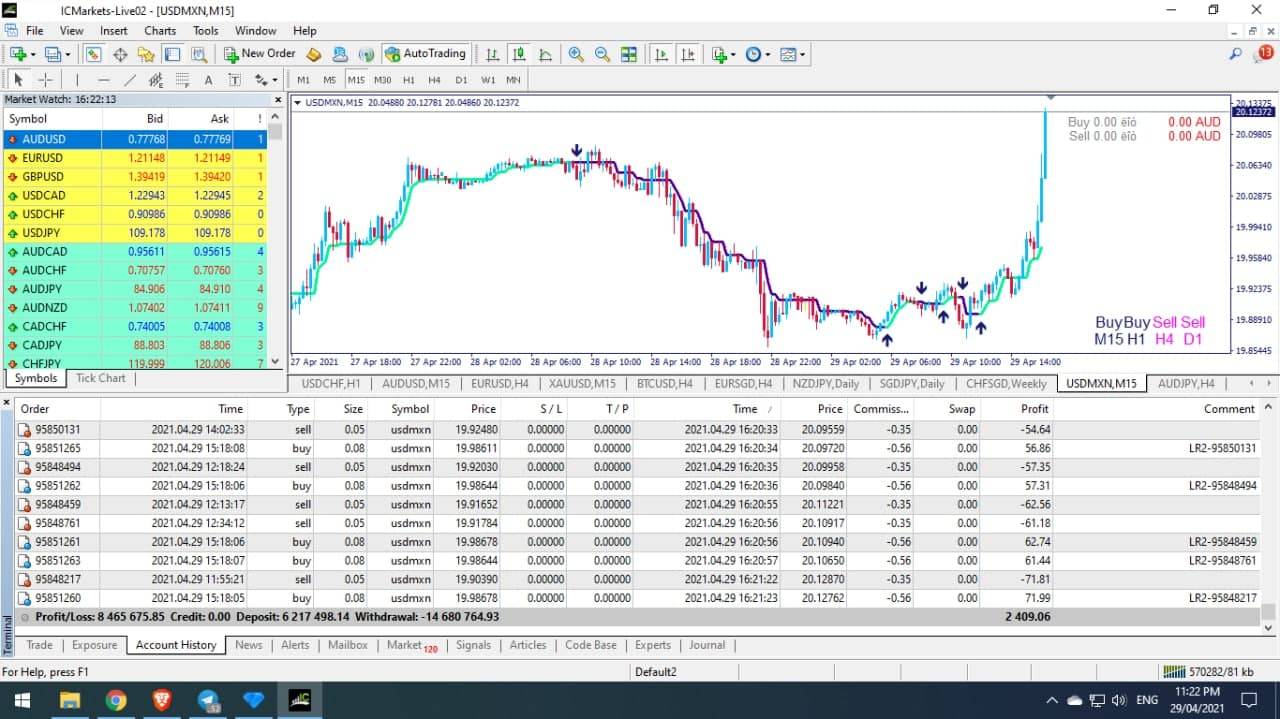Switch to the BTCUSD,H4 chart tab
Image resolution: width=1280 pixels, height=719 pixels.
click(x=664, y=384)
